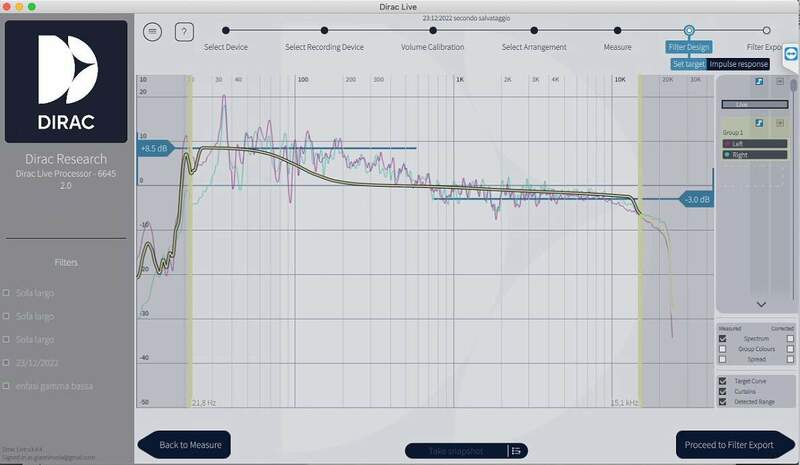
Task: Toggle the Curtains checkbox
Action: coord(723,391)
